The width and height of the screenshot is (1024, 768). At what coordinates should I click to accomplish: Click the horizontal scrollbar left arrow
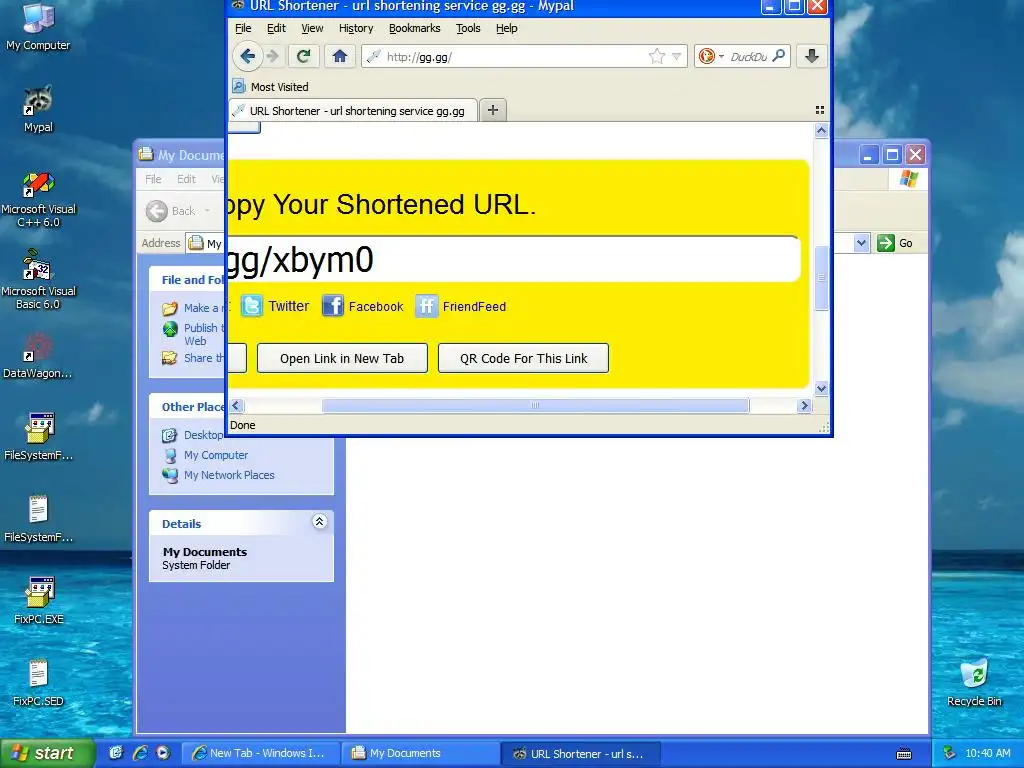(236, 406)
